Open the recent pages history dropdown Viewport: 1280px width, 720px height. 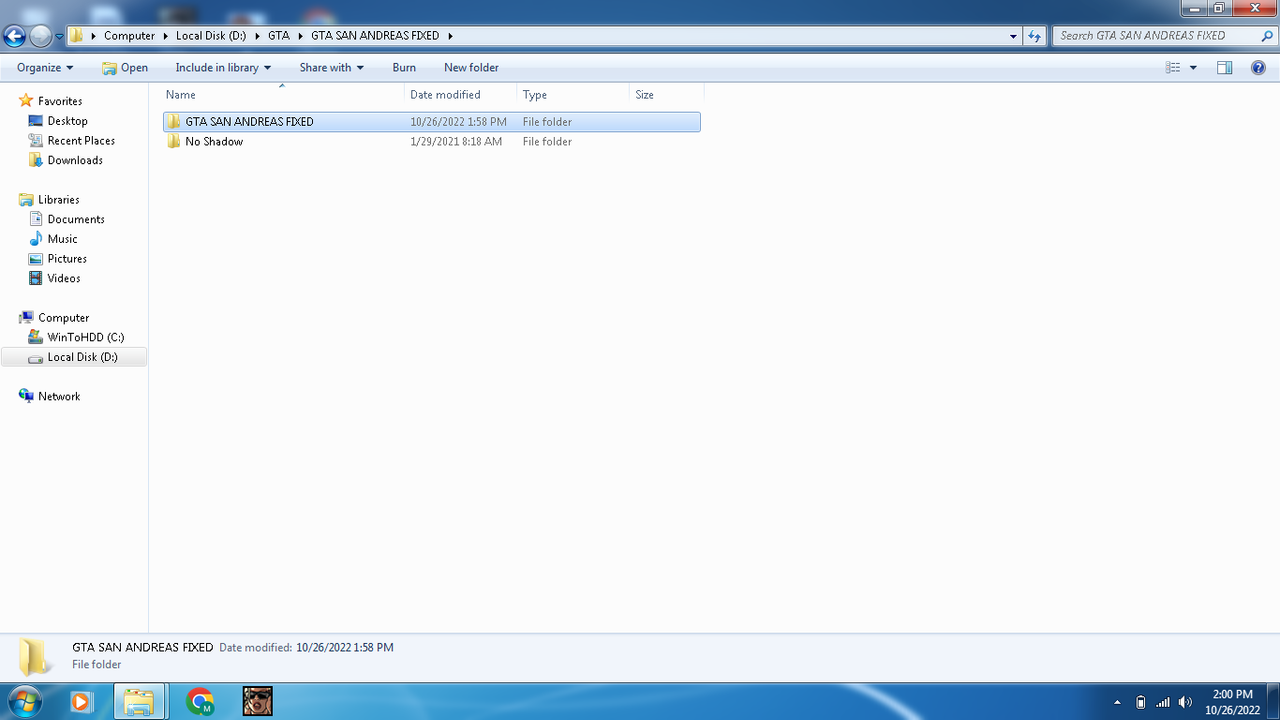click(59, 36)
